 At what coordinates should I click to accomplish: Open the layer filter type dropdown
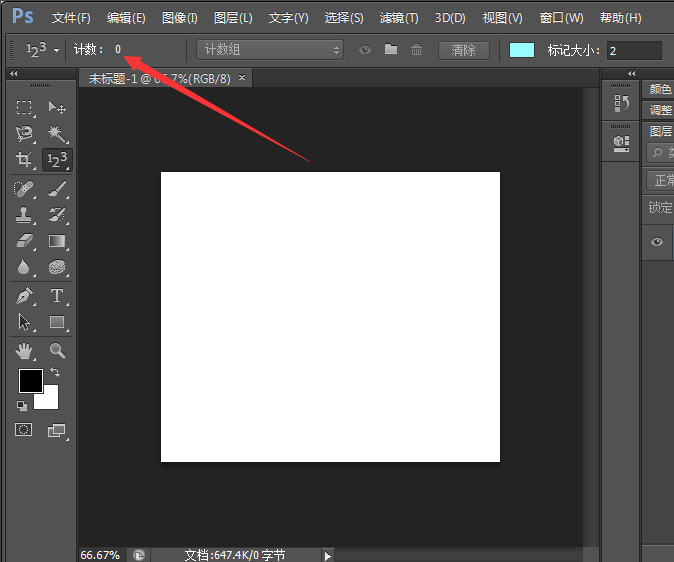point(660,153)
